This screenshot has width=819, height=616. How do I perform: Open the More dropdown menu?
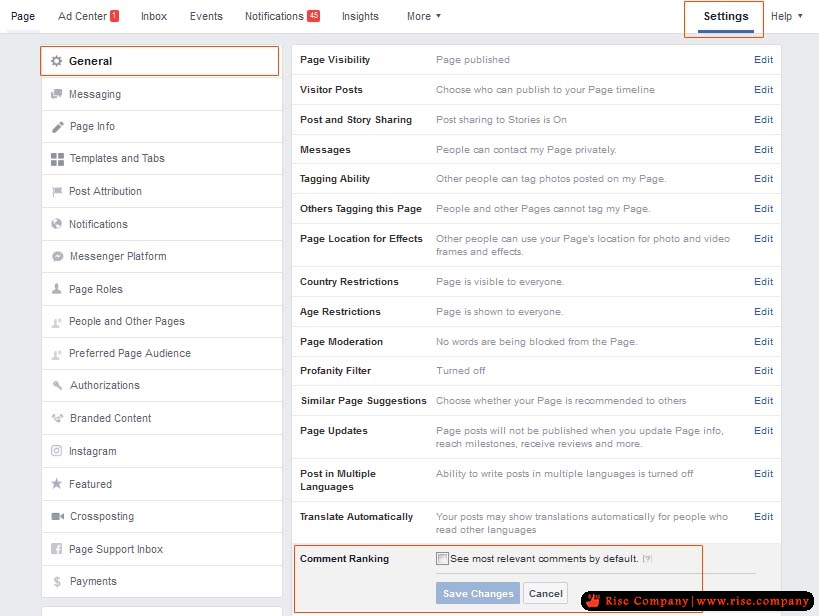pos(423,16)
